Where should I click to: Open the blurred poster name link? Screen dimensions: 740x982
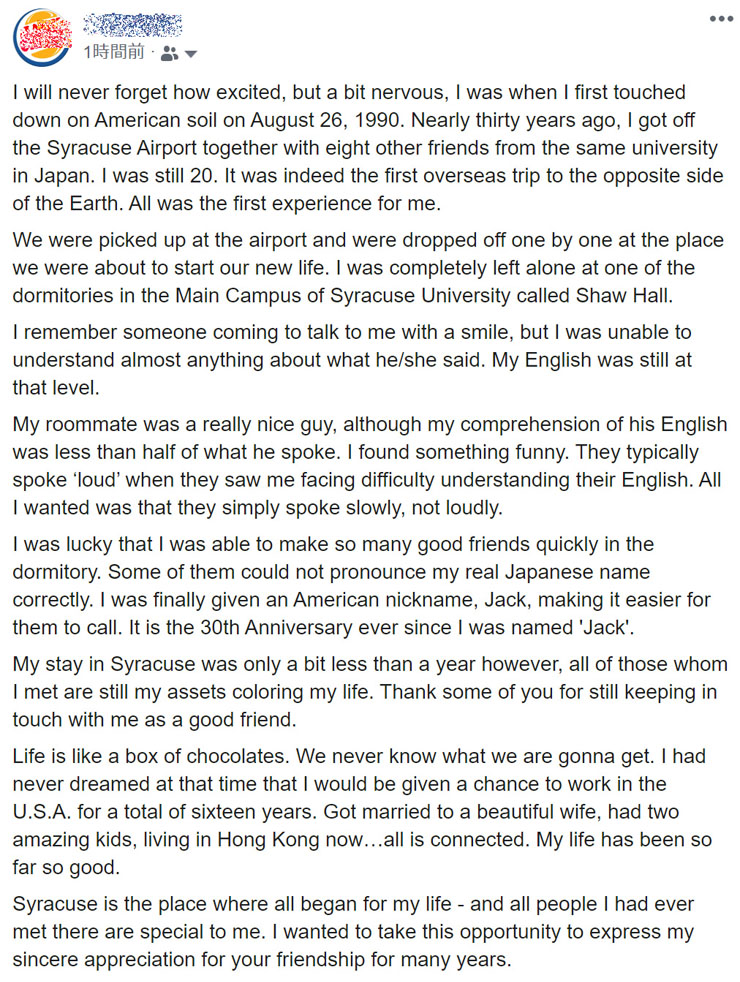coord(133,26)
